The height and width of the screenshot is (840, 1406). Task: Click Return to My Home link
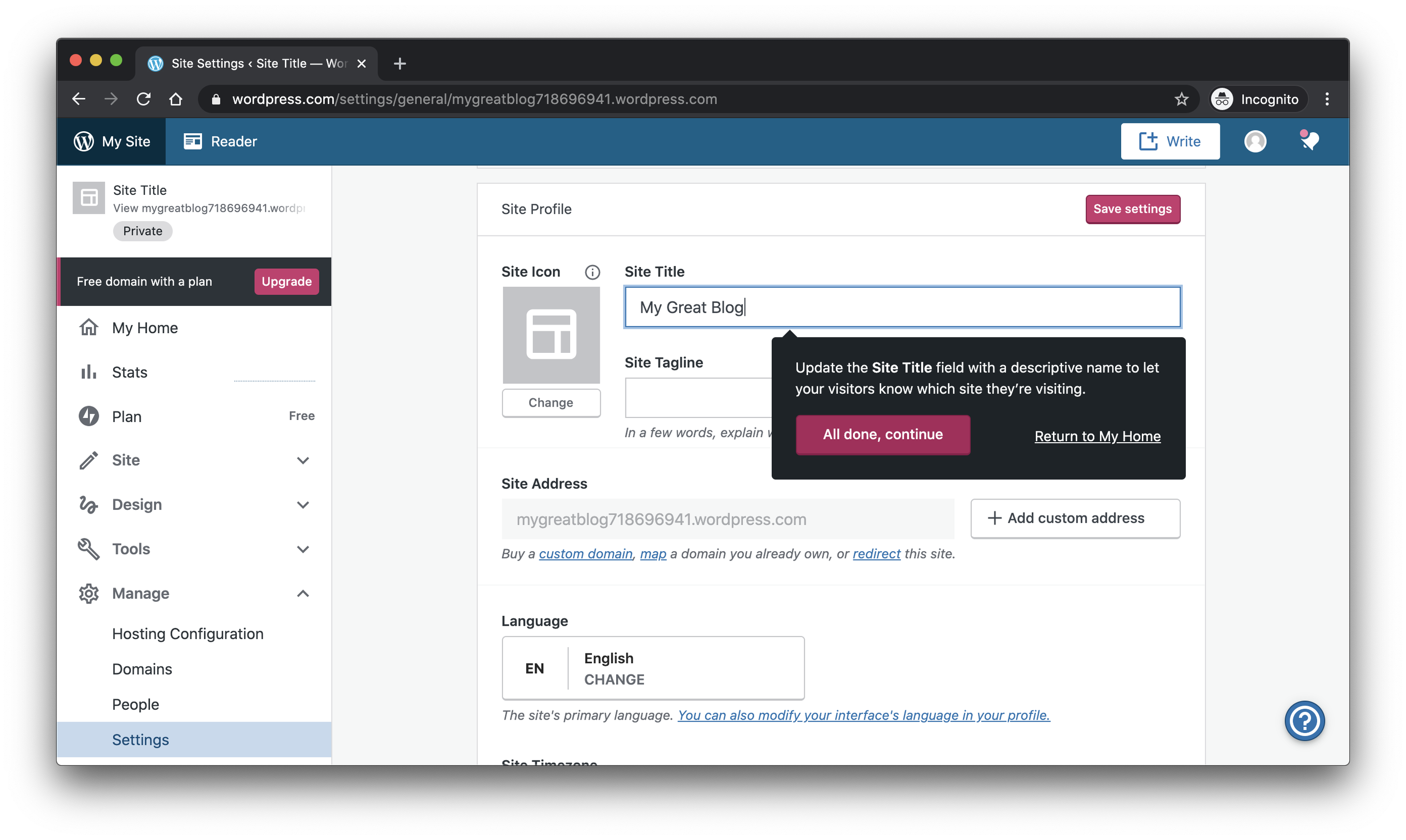pos(1097,436)
